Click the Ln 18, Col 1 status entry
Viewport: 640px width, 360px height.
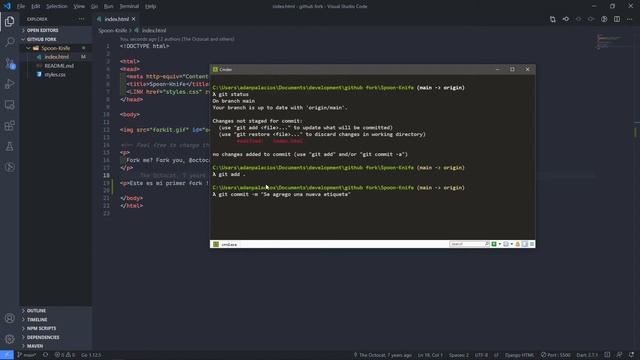(430, 355)
